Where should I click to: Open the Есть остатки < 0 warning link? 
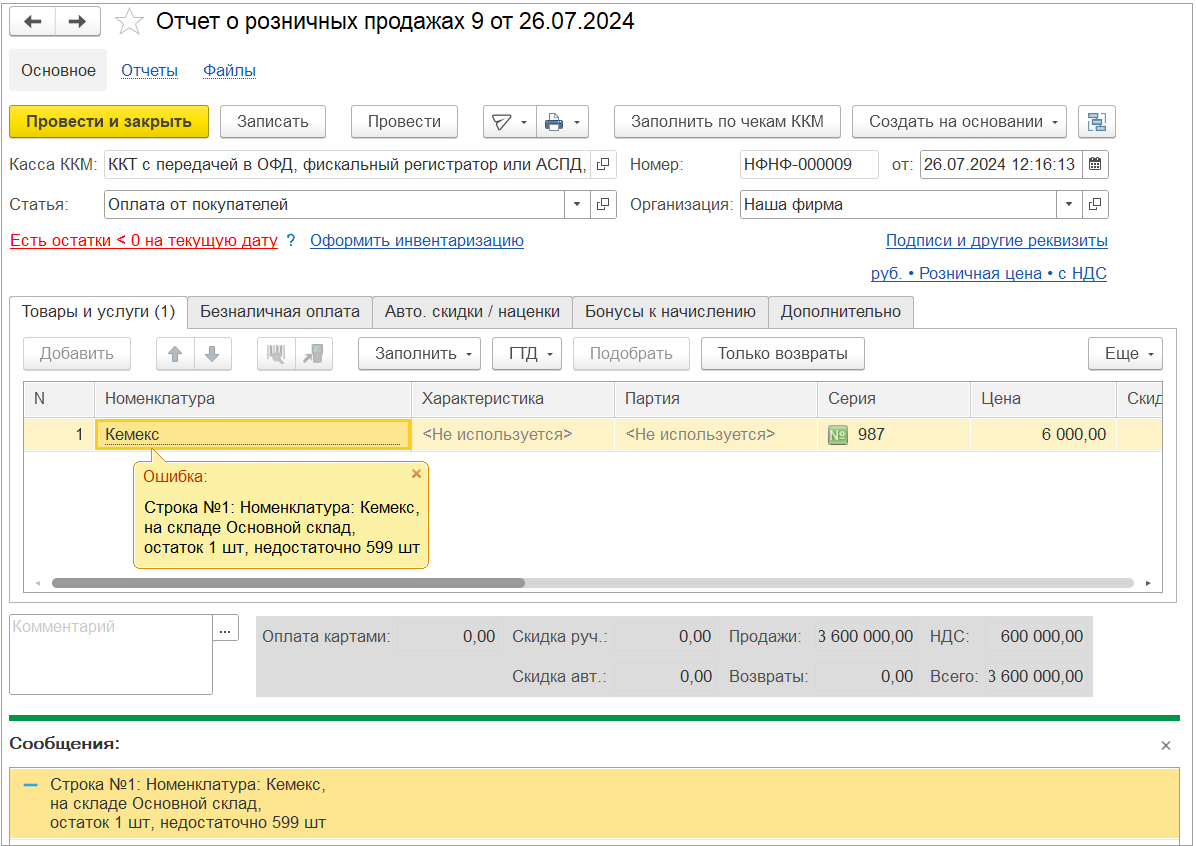(x=143, y=240)
